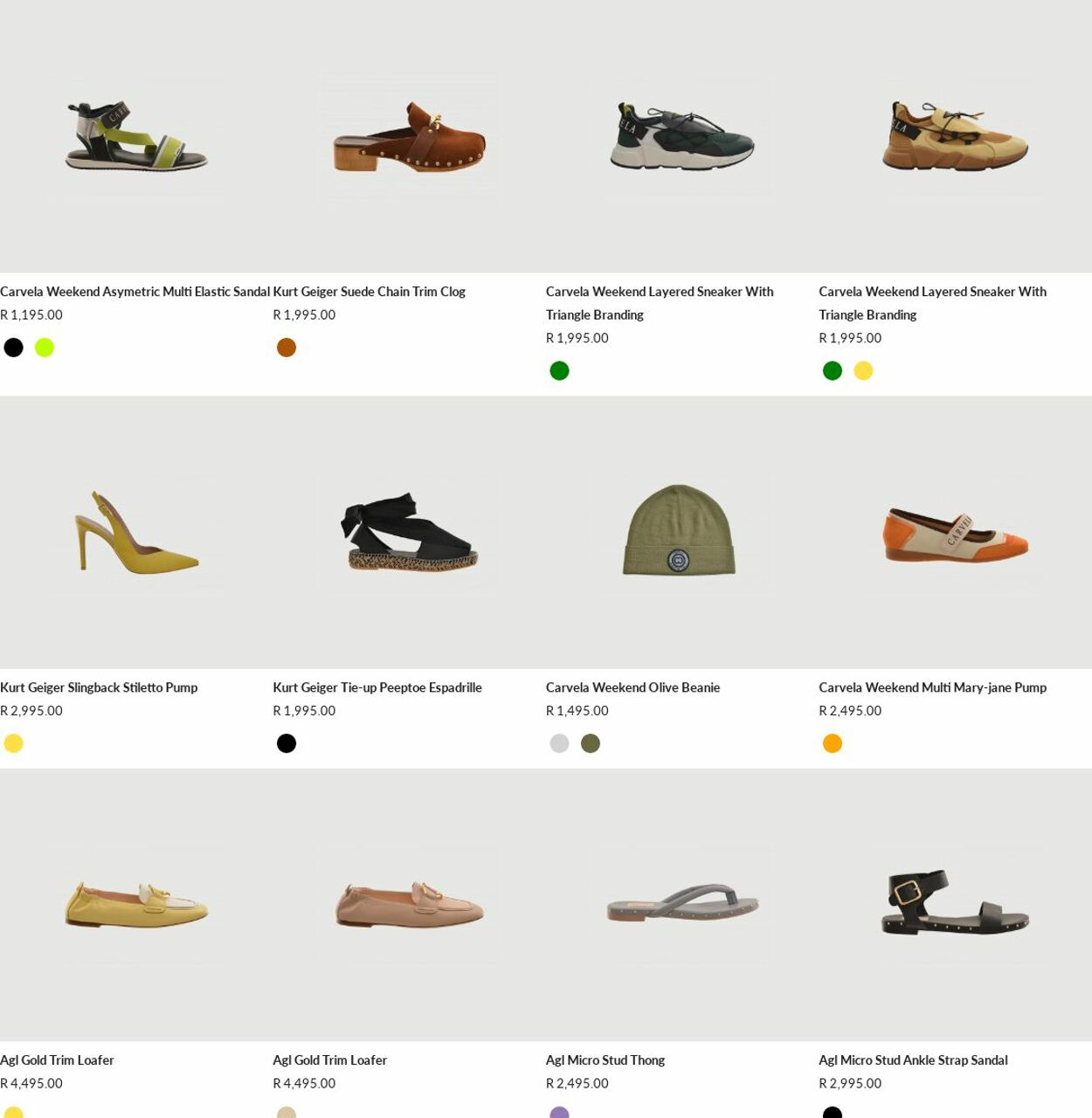The width and height of the screenshot is (1092, 1118).
Task: Open the grey Agl Micro Stud Thong image
Action: [682, 905]
